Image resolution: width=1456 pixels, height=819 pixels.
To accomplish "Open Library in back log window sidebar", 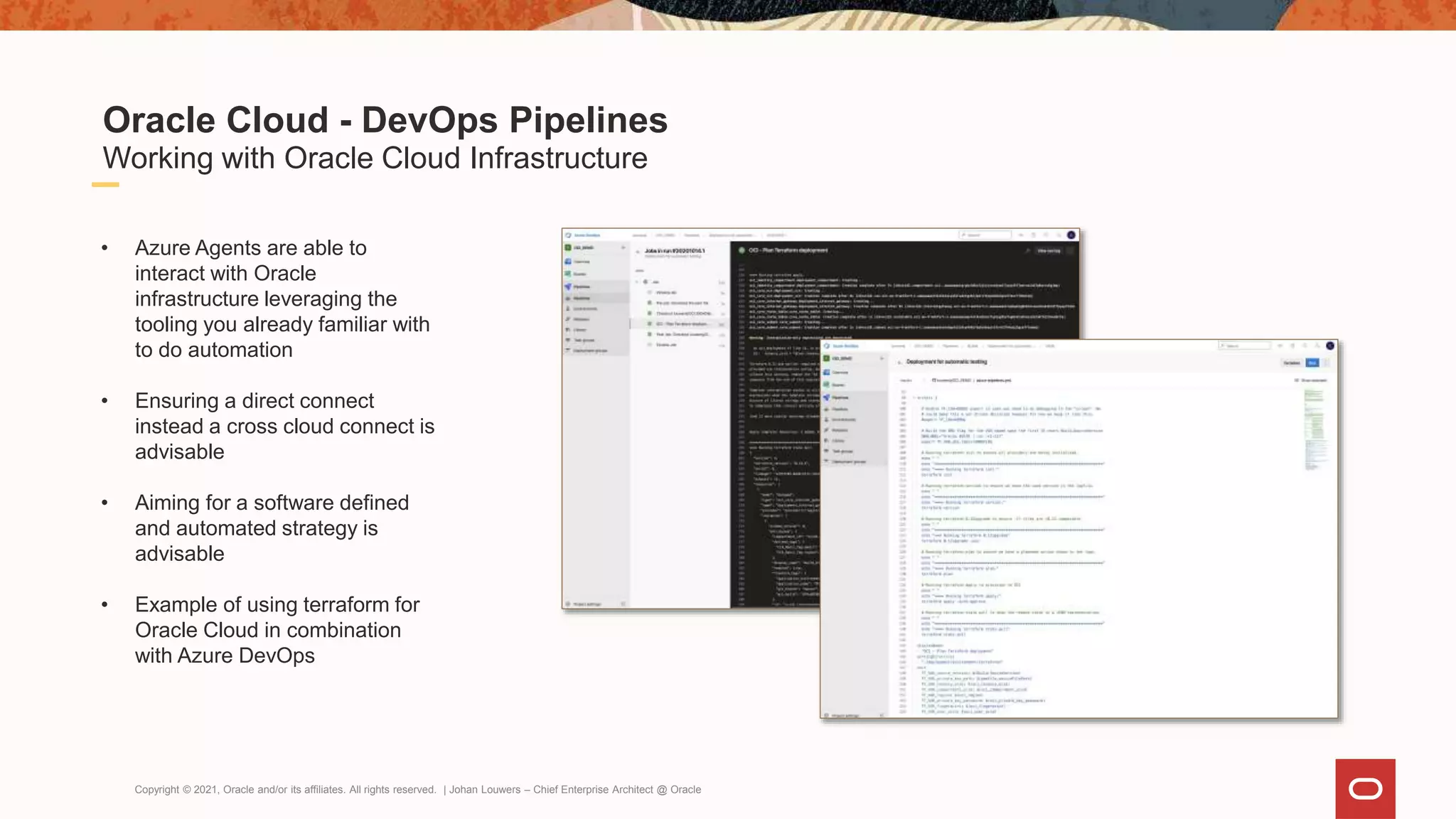I will click(576, 330).
